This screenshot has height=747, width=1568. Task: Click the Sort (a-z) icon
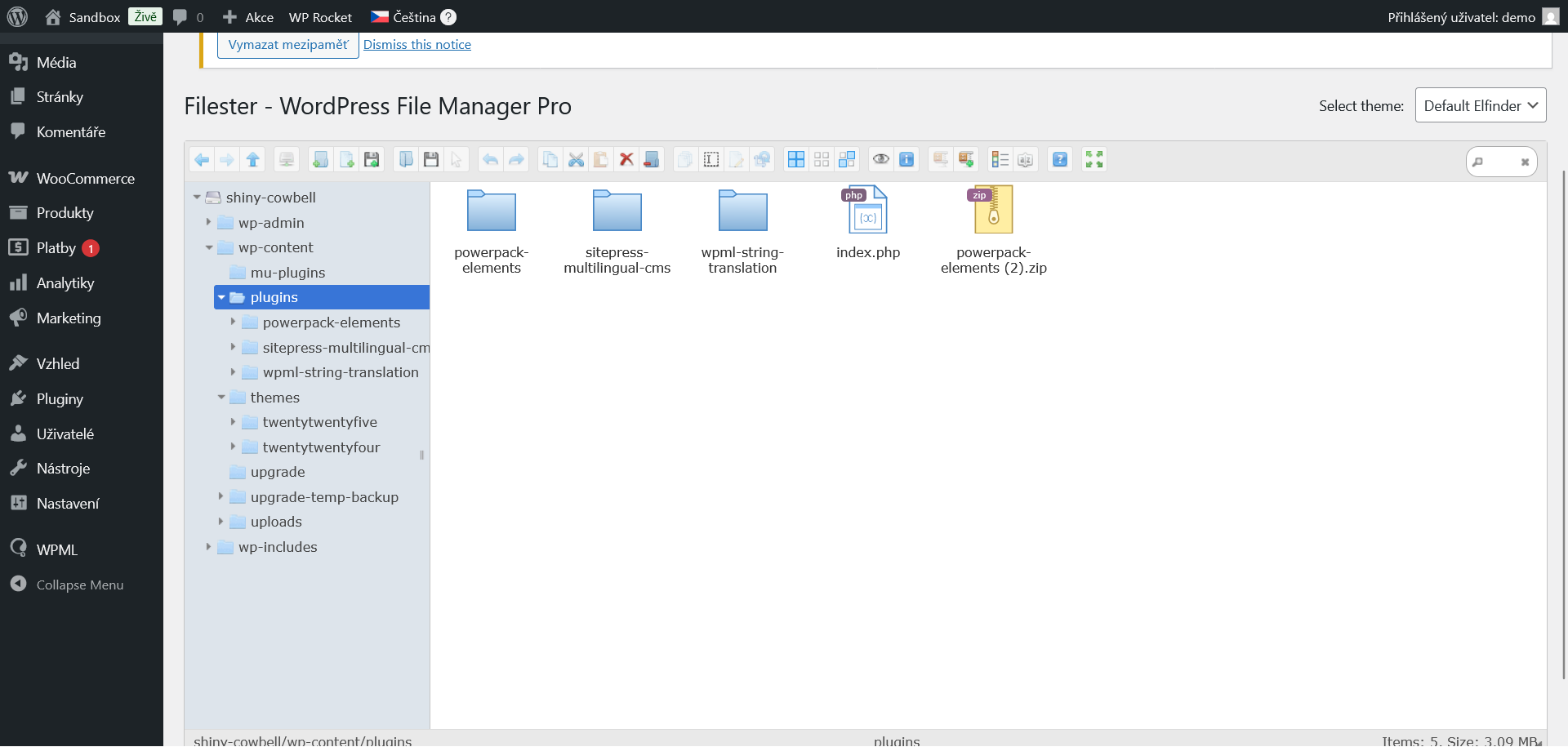click(1026, 160)
